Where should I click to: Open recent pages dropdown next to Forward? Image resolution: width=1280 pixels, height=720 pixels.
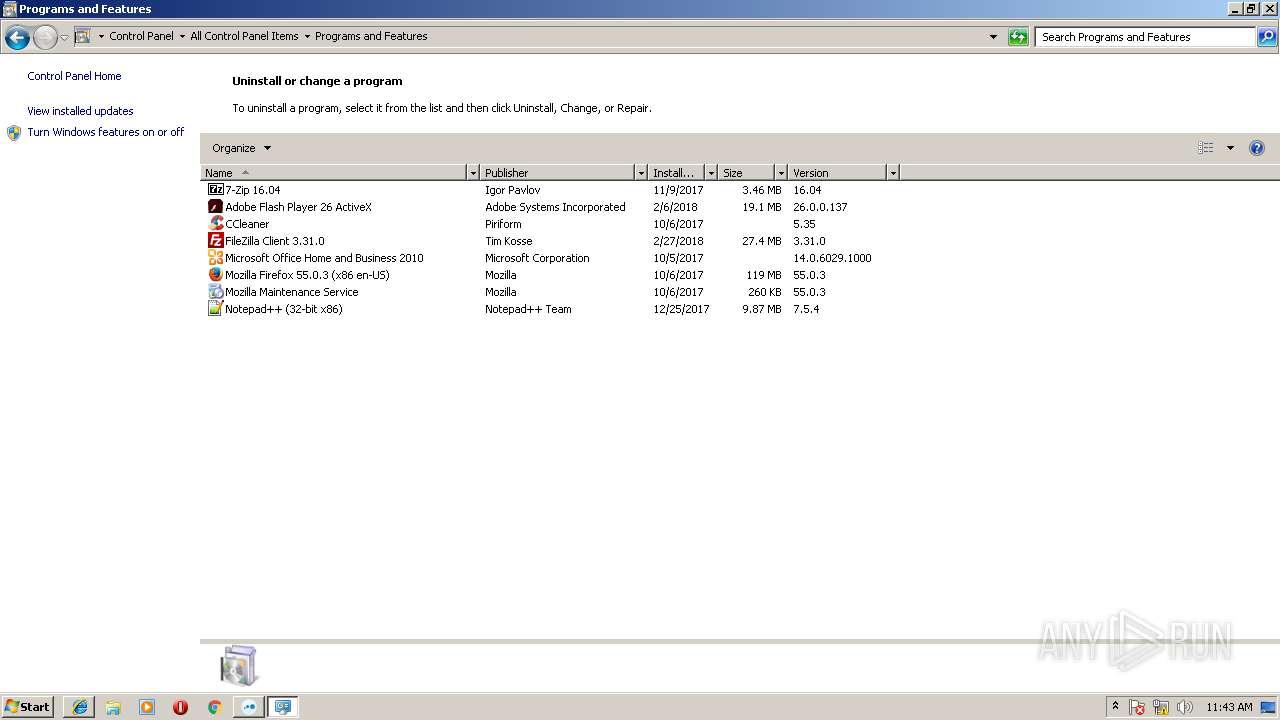coord(64,38)
